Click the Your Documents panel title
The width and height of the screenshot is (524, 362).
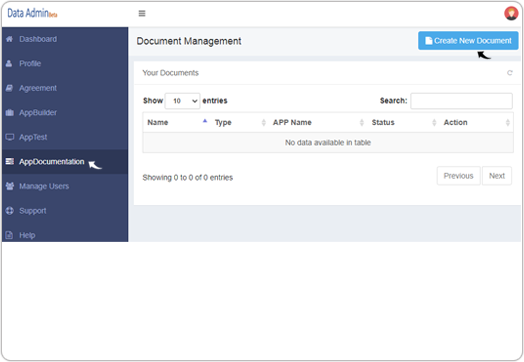click(x=170, y=73)
